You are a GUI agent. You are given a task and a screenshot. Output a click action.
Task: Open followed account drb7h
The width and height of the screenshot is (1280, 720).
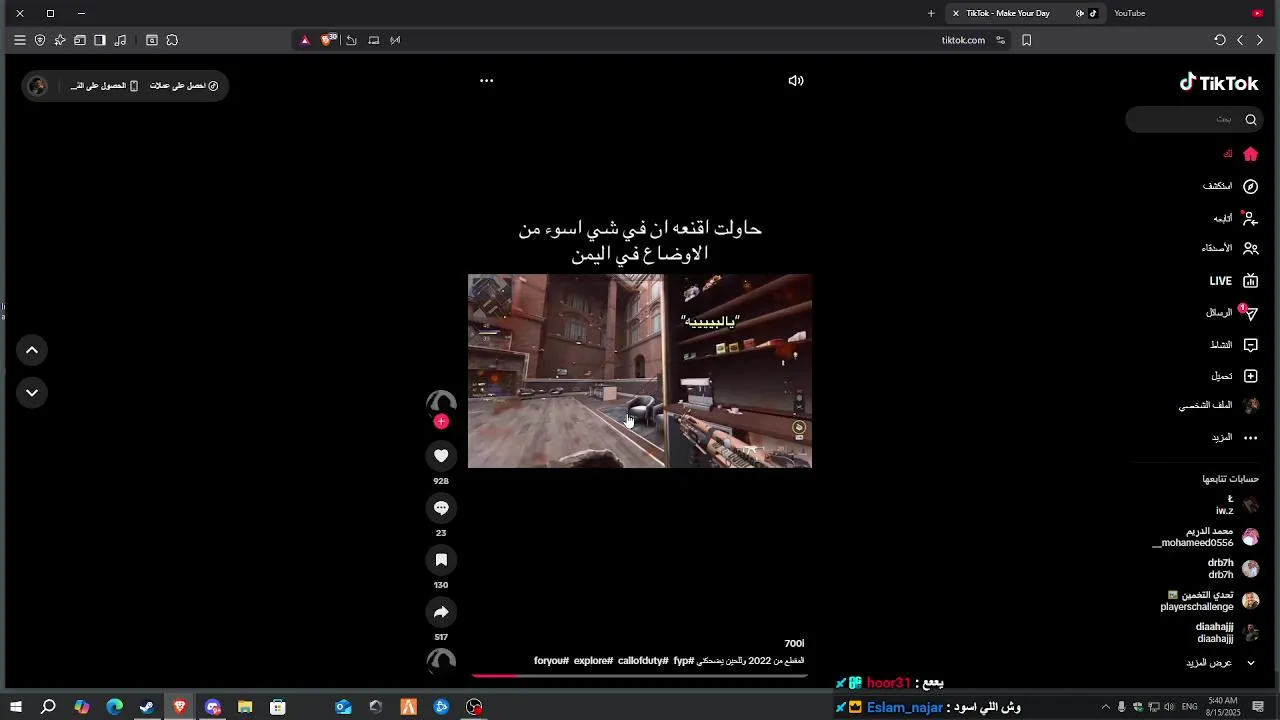1233,569
